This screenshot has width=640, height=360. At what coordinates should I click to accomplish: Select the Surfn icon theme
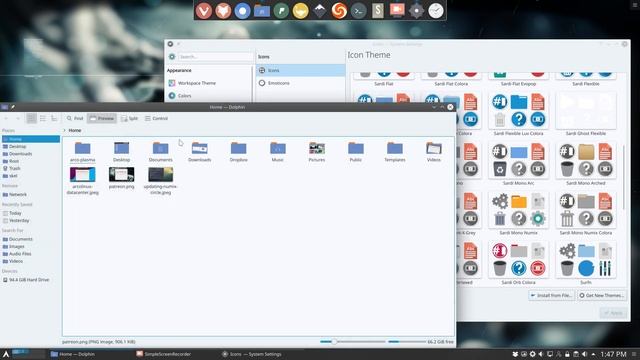[586, 263]
